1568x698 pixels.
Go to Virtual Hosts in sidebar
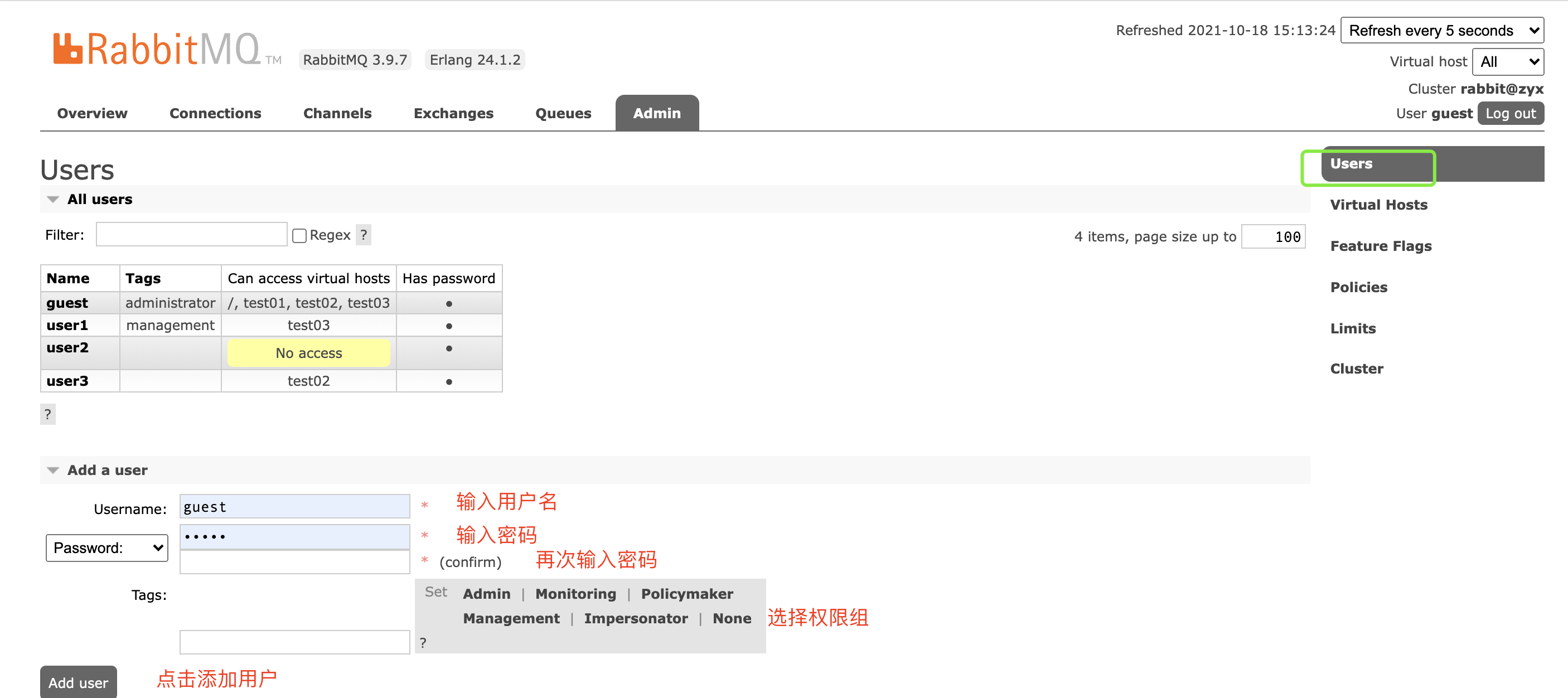coord(1379,205)
